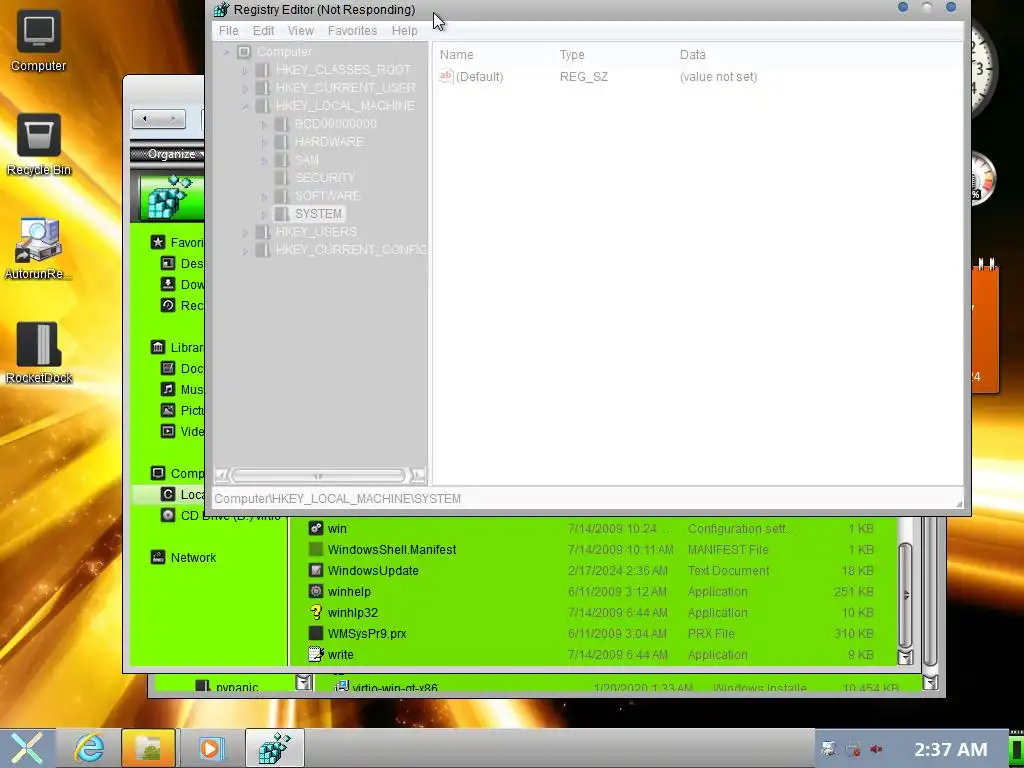Open the Favorites menu in Registry Editor
Screen dimensions: 1024x768
click(352, 31)
